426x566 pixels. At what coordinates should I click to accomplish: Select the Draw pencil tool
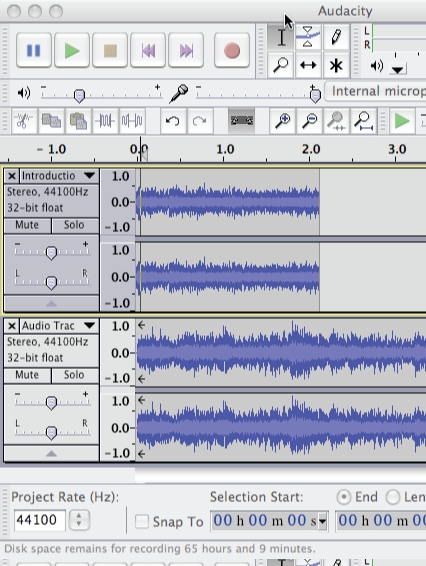click(x=336, y=37)
